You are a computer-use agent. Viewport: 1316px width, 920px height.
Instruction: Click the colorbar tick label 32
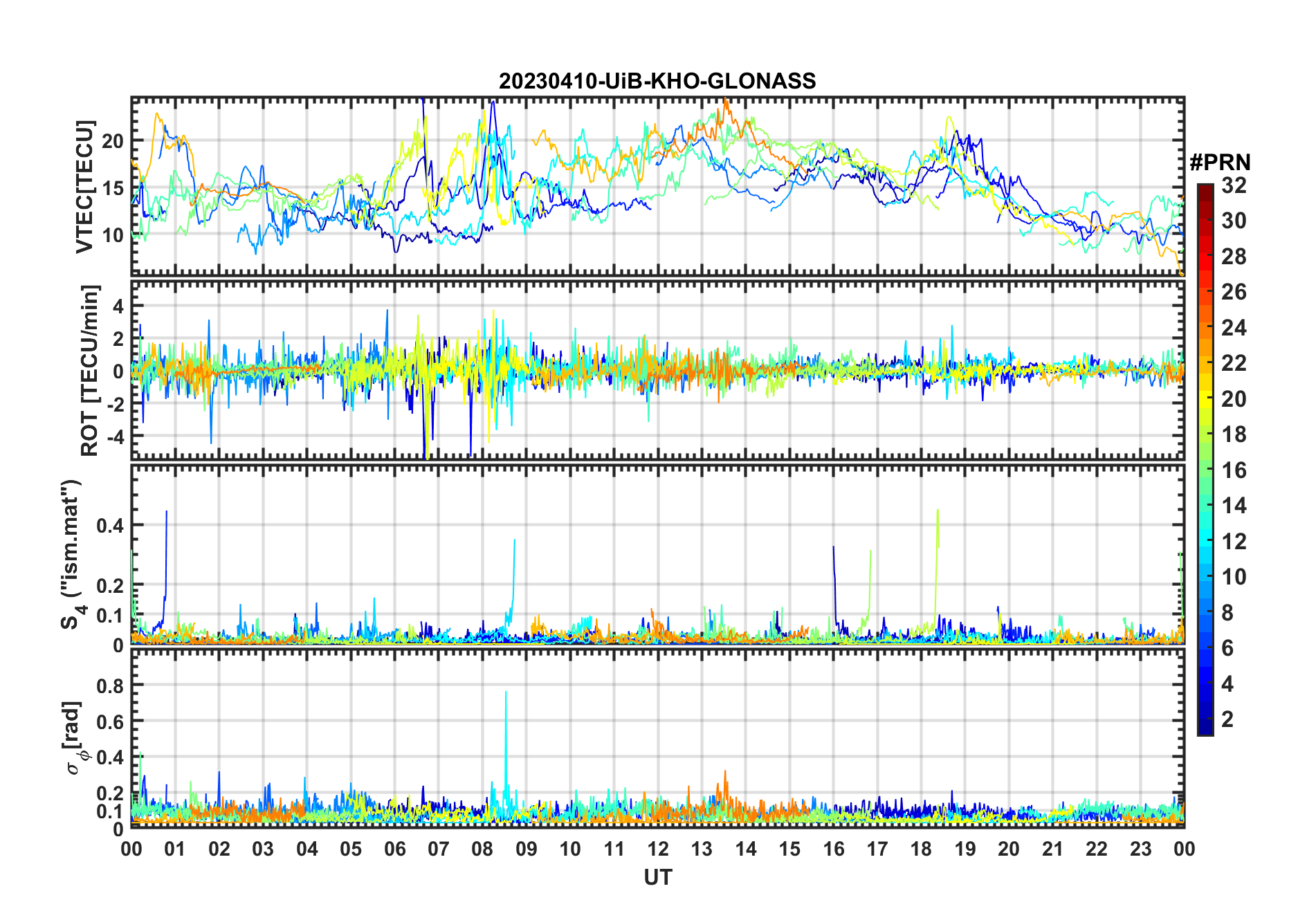pyautogui.click(x=1234, y=185)
